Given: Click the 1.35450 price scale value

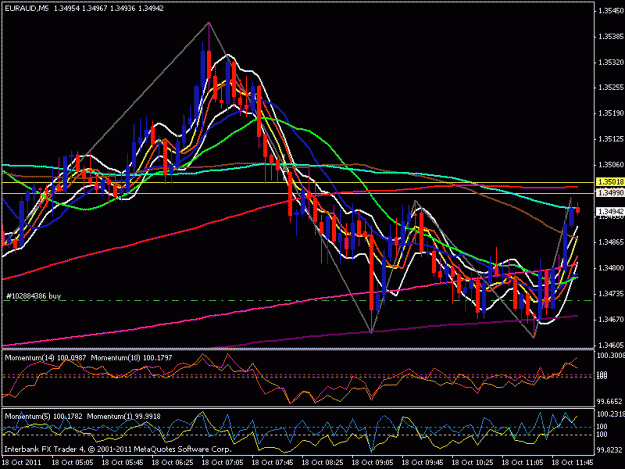Looking at the screenshot, I should [611, 11].
